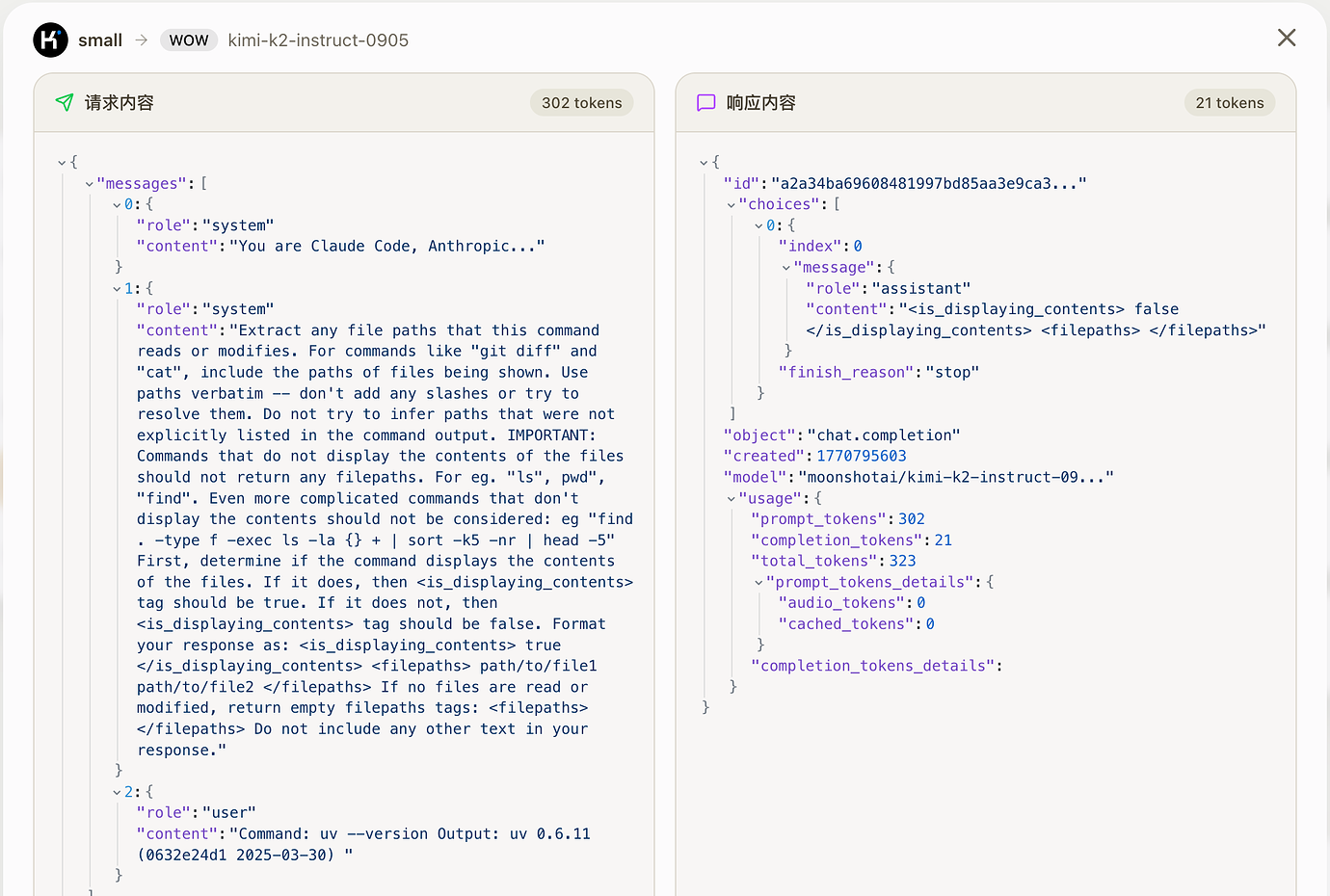
Task: Select the "You are Claude Code, Anthropic..." content
Action: tap(387, 247)
